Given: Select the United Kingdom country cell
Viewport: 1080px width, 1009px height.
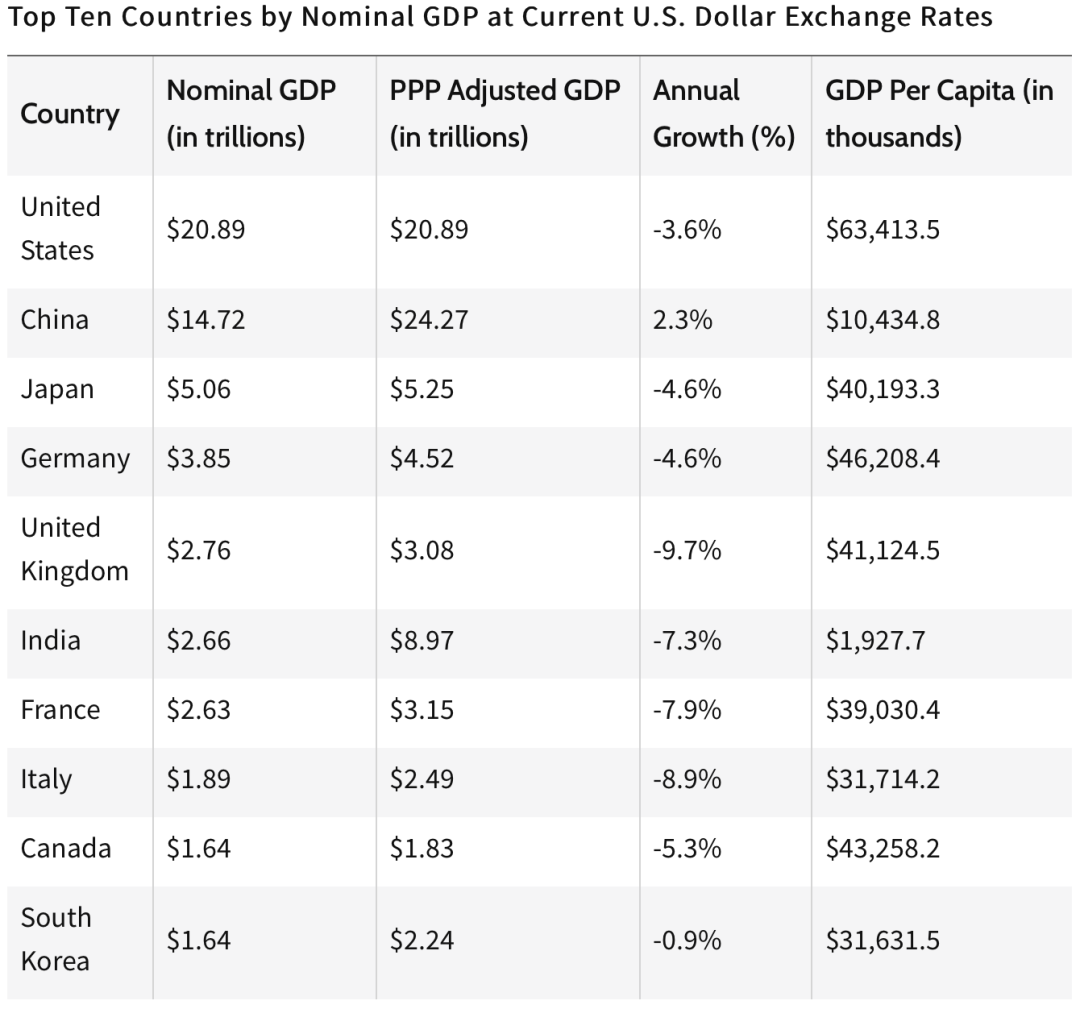Looking at the screenshot, I should point(74,549).
